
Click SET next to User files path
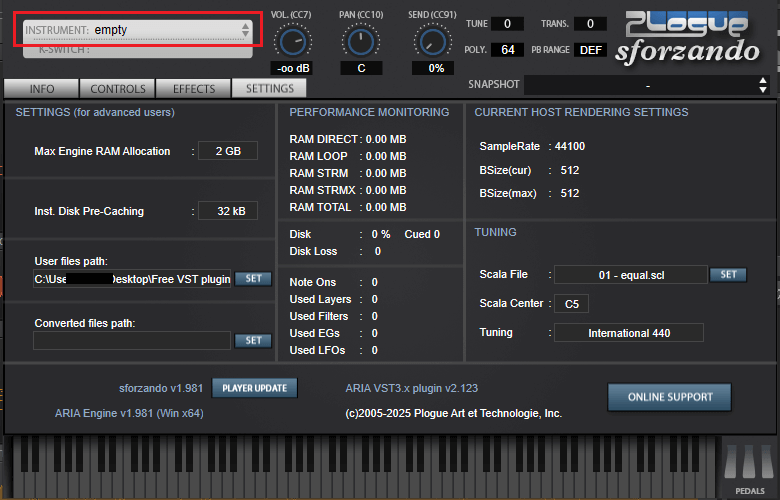coord(253,279)
